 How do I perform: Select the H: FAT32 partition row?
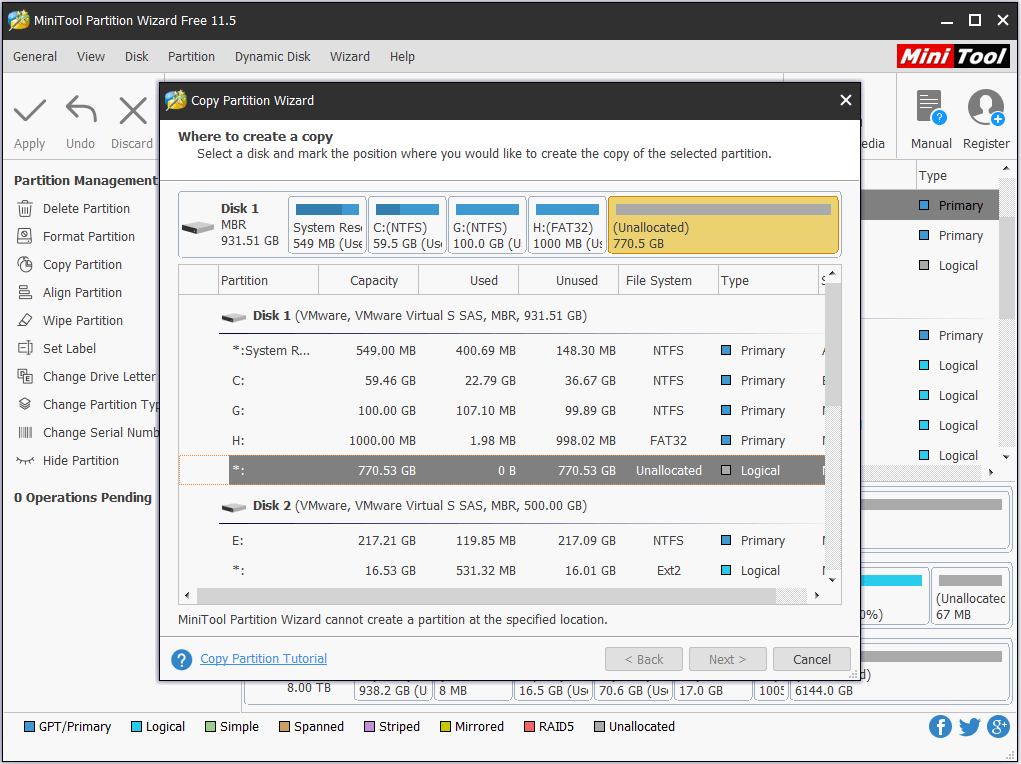(501, 440)
